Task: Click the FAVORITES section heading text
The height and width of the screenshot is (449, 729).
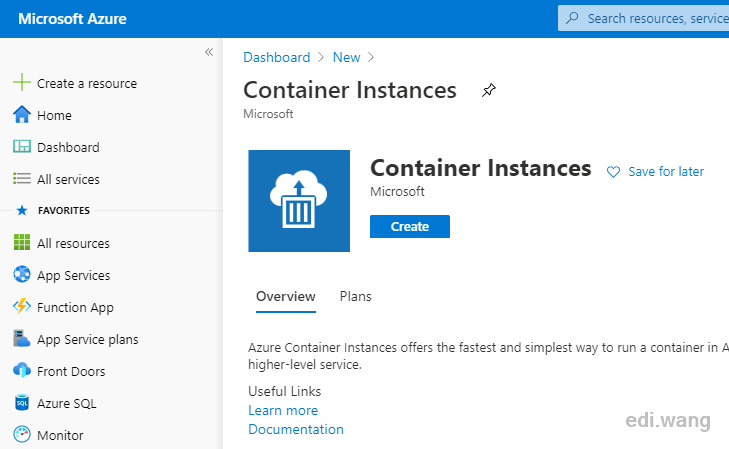Action: (x=64, y=211)
